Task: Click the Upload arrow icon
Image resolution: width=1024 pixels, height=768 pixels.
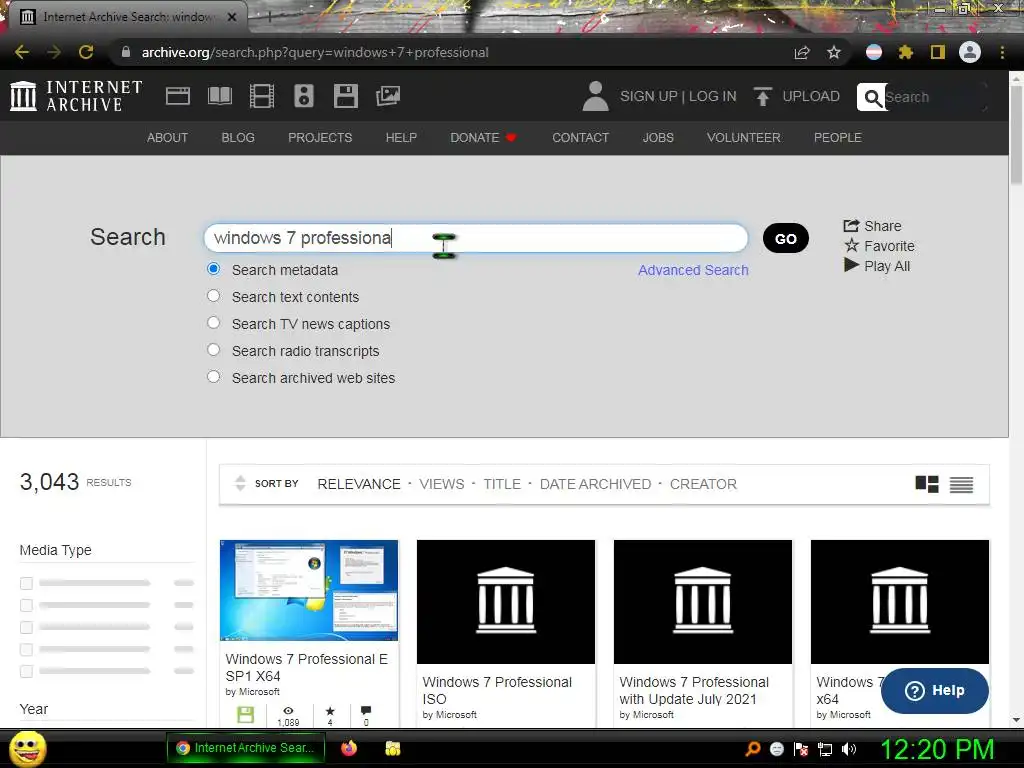Action: pyautogui.click(x=762, y=97)
